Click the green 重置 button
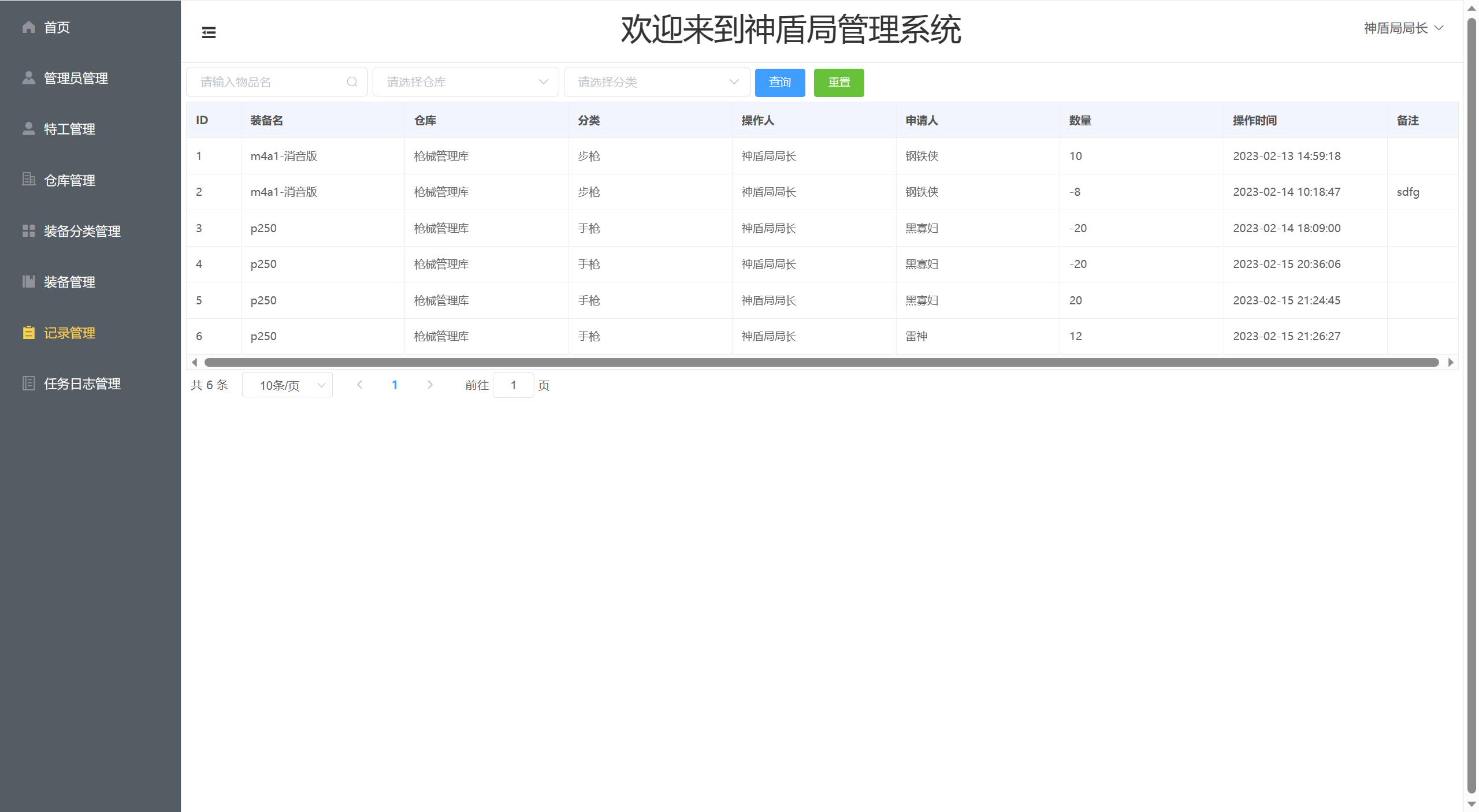The height and width of the screenshot is (812, 1479). pyautogui.click(x=839, y=82)
